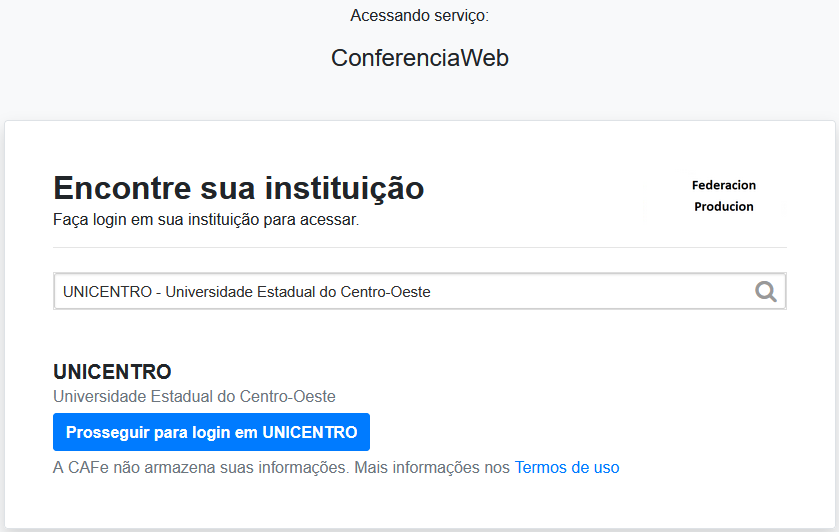Viewport: 839px width, 532px height.
Task: Click the word Federacion in the logo
Action: pos(723,185)
